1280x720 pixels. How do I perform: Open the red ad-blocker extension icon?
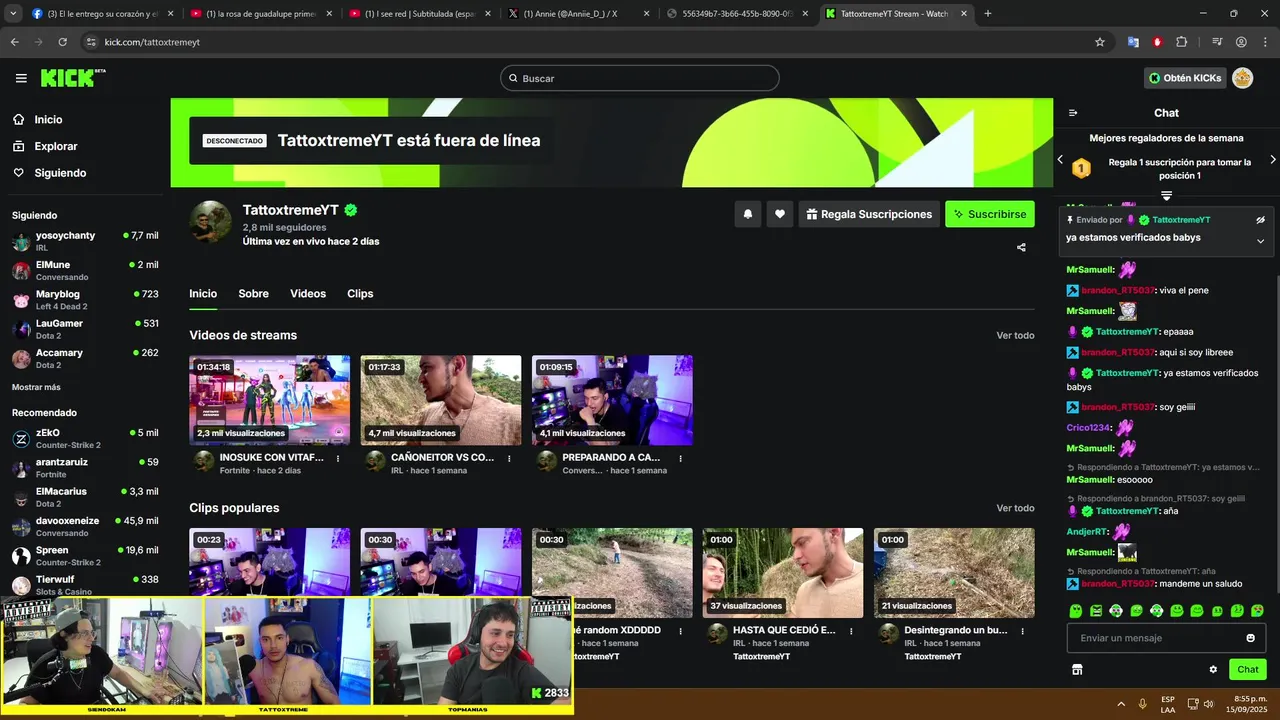1157,42
